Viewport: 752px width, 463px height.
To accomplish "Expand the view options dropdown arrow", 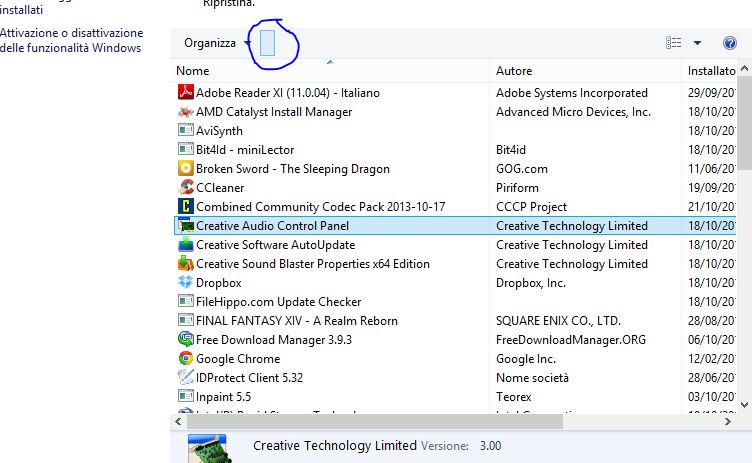I will point(697,43).
